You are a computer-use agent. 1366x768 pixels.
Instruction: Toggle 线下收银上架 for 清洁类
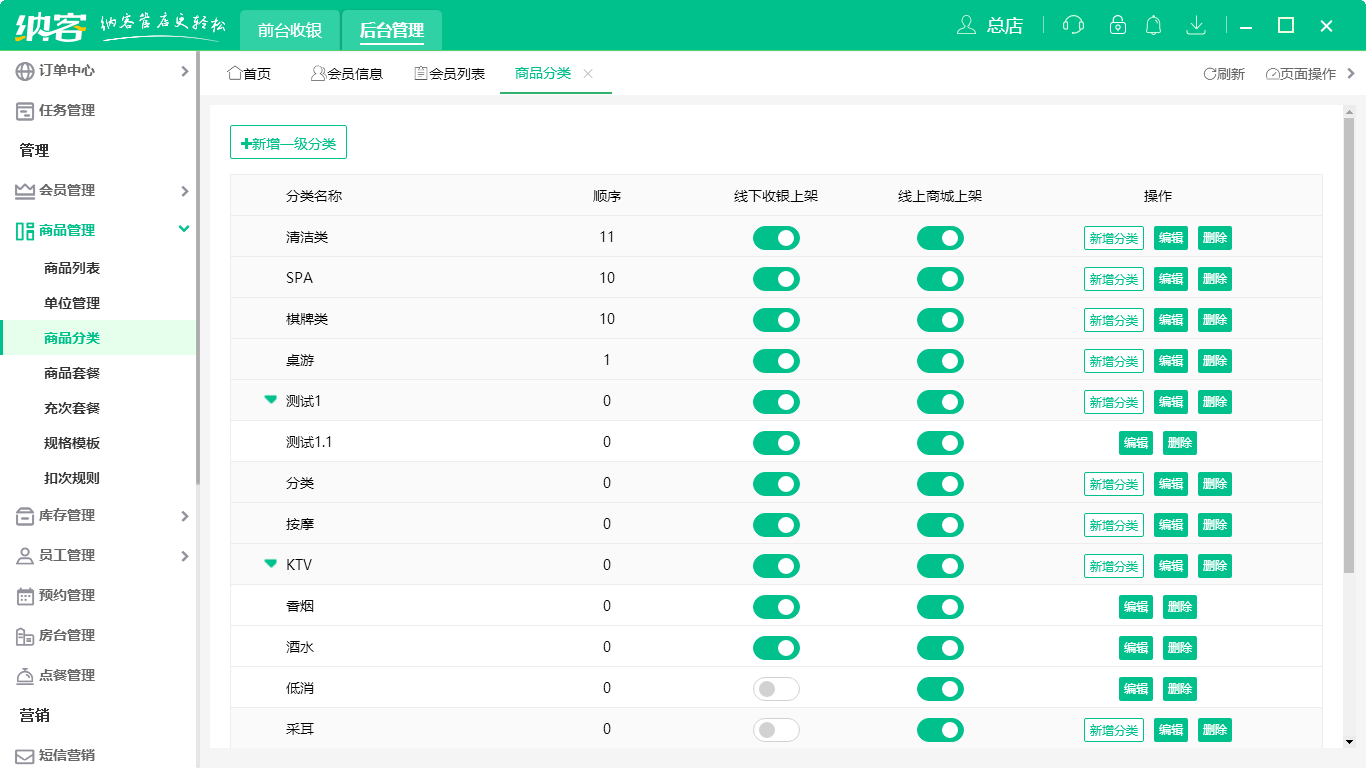pos(776,238)
